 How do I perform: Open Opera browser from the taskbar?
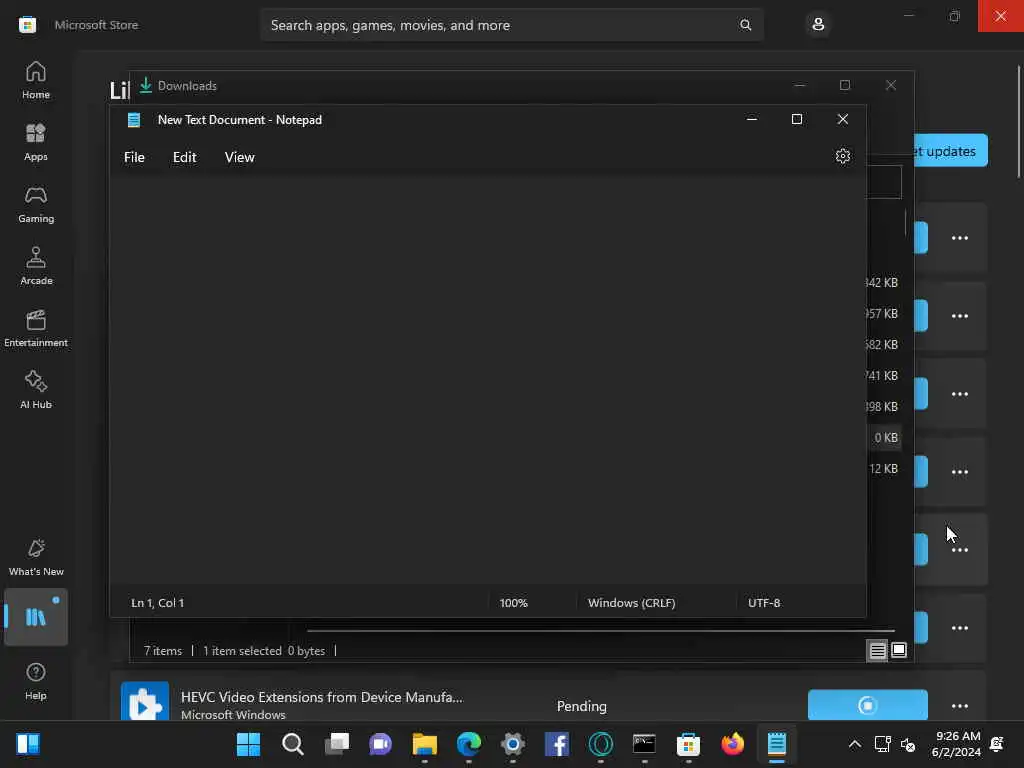[x=601, y=744]
